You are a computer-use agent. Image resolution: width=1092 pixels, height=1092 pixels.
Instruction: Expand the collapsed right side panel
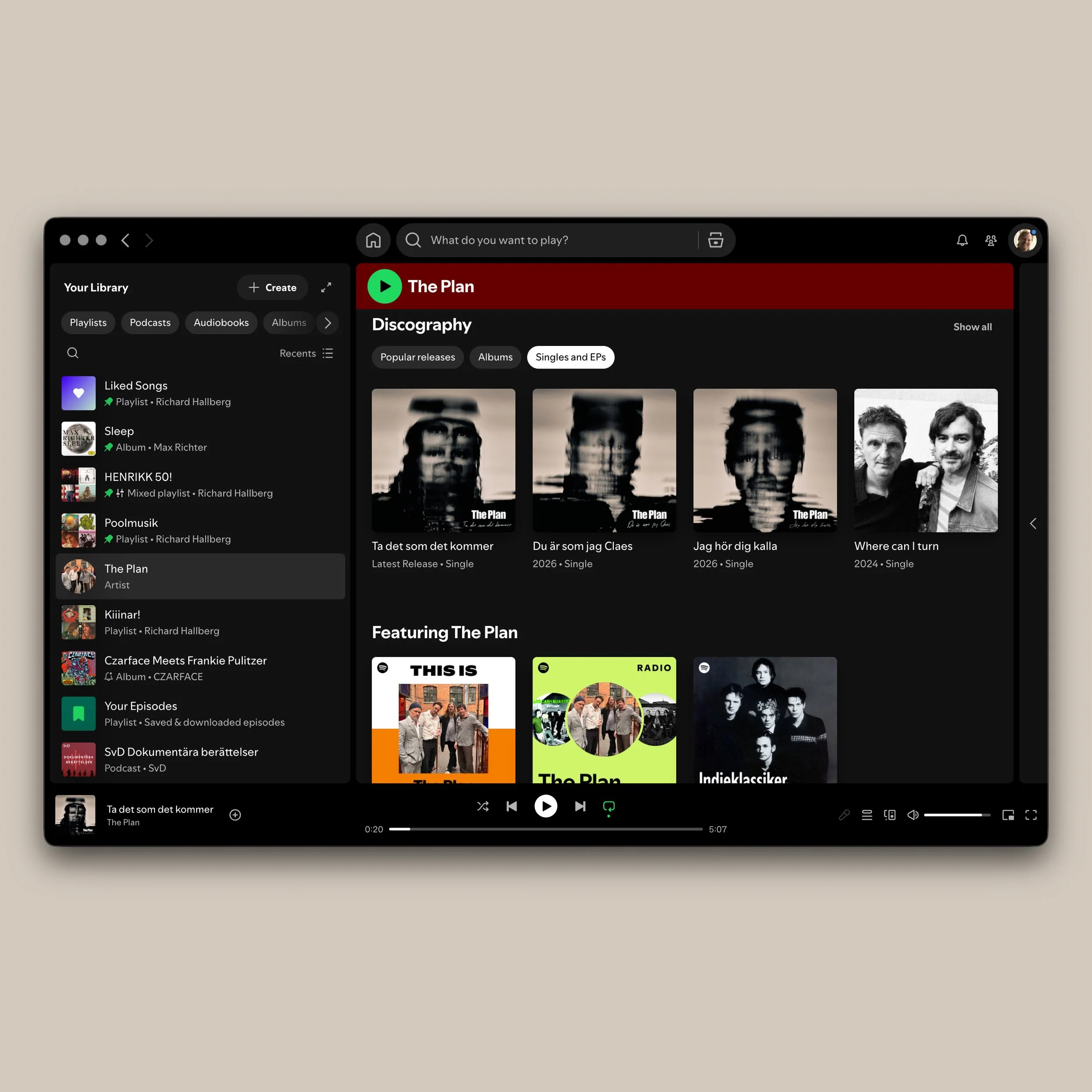click(1033, 523)
